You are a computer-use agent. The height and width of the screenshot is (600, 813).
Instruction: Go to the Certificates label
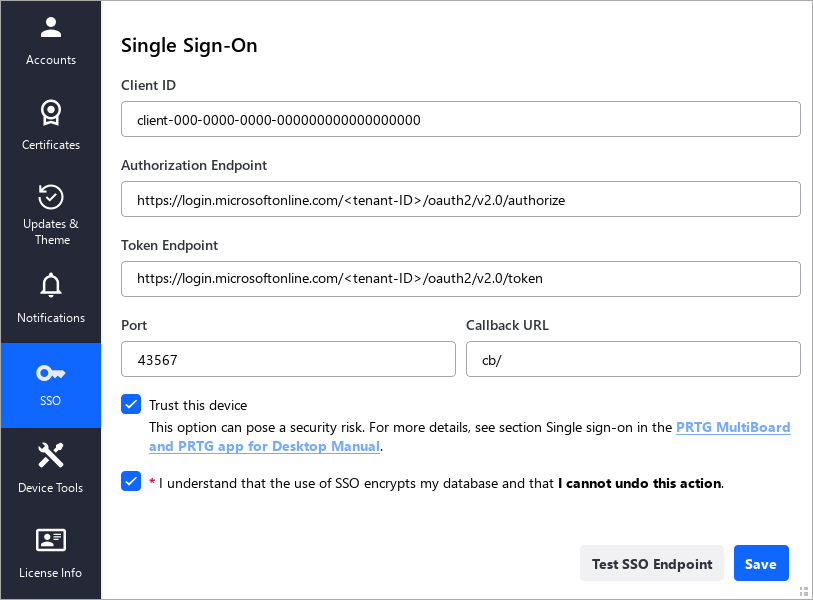coord(51,145)
